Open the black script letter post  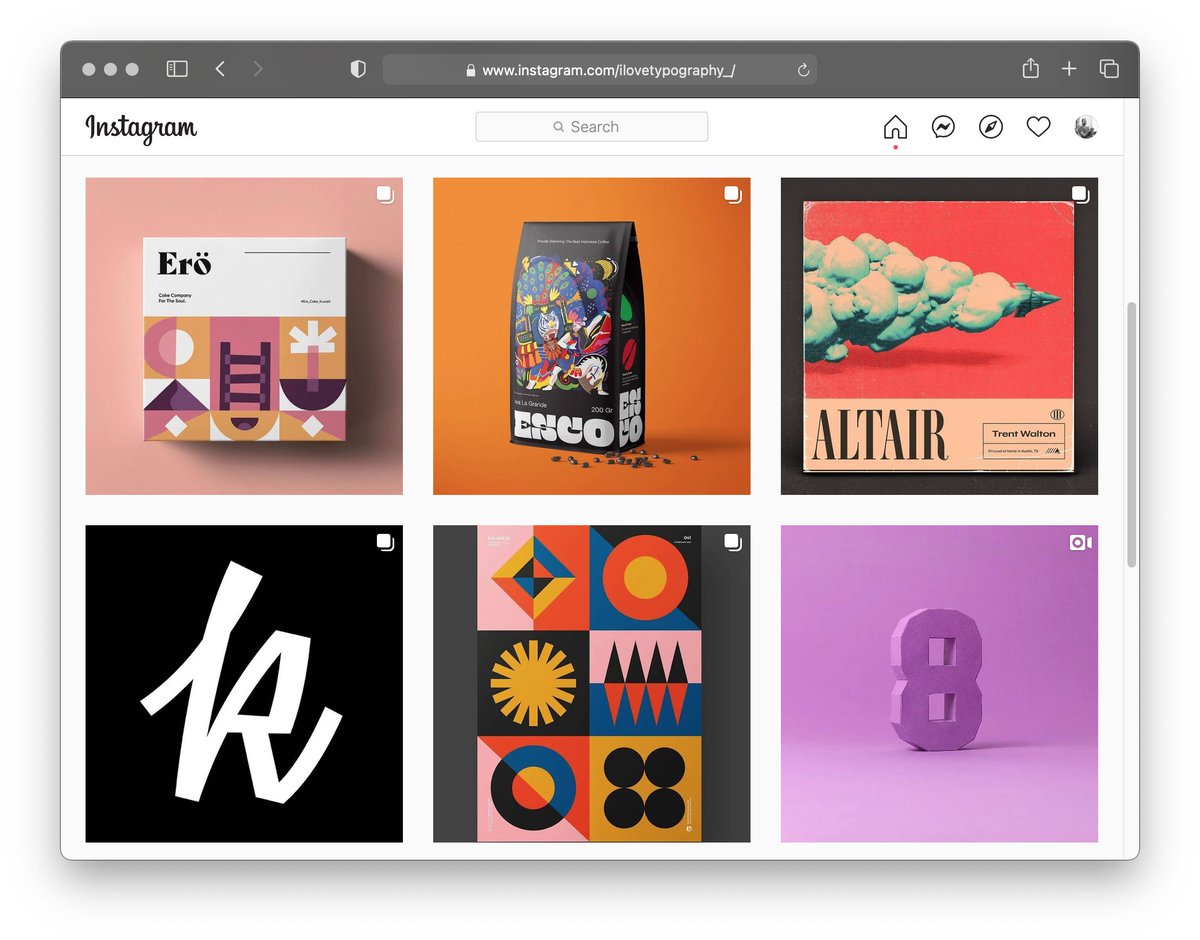[x=244, y=684]
